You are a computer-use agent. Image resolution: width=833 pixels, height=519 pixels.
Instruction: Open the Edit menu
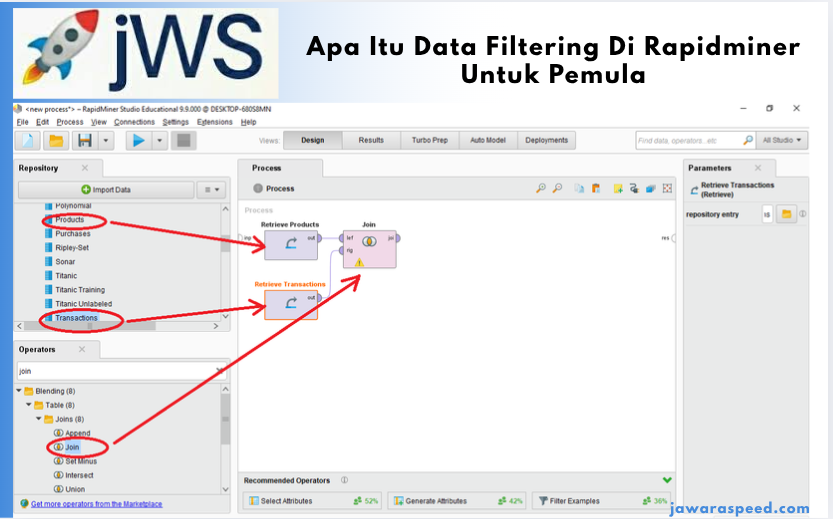(x=42, y=122)
